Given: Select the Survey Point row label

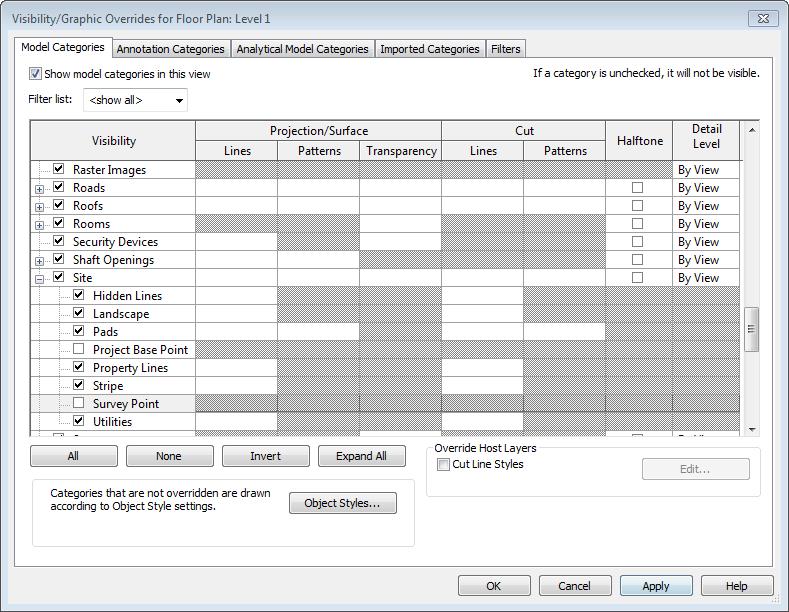Looking at the screenshot, I should 126,404.
